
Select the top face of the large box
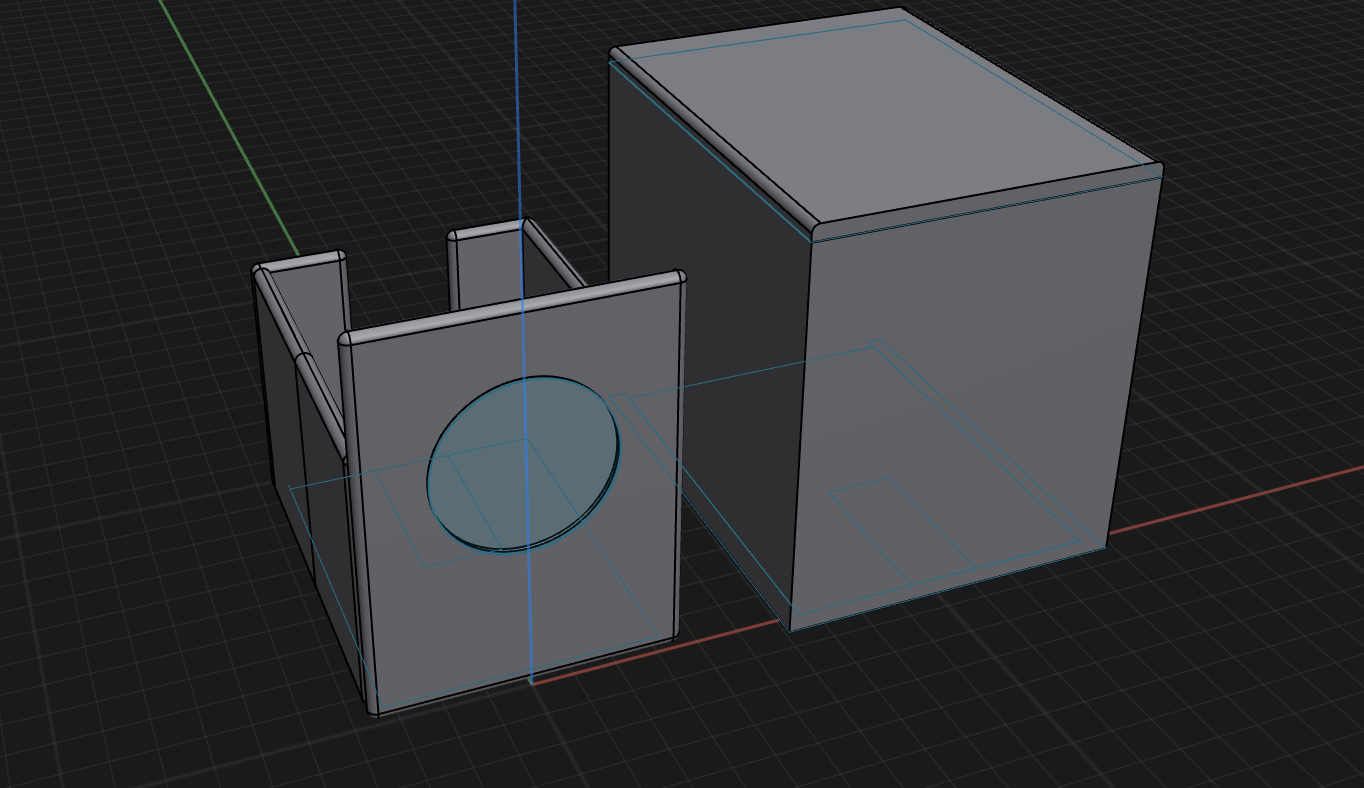pyautogui.click(x=880, y=120)
